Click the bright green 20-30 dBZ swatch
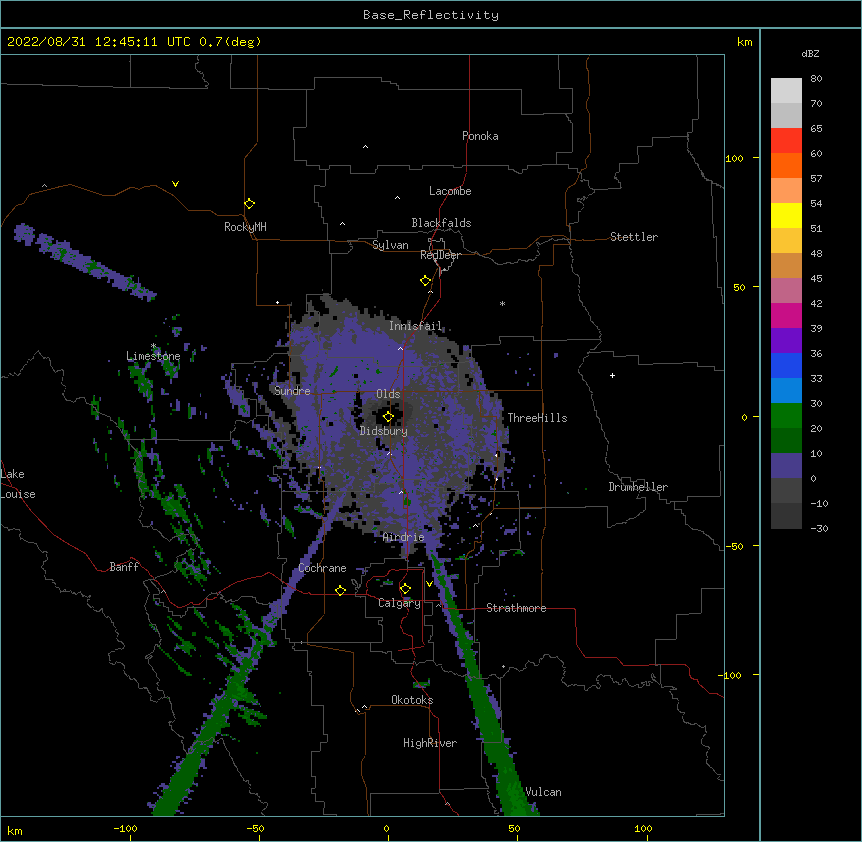The image size is (862, 842). coord(786,416)
